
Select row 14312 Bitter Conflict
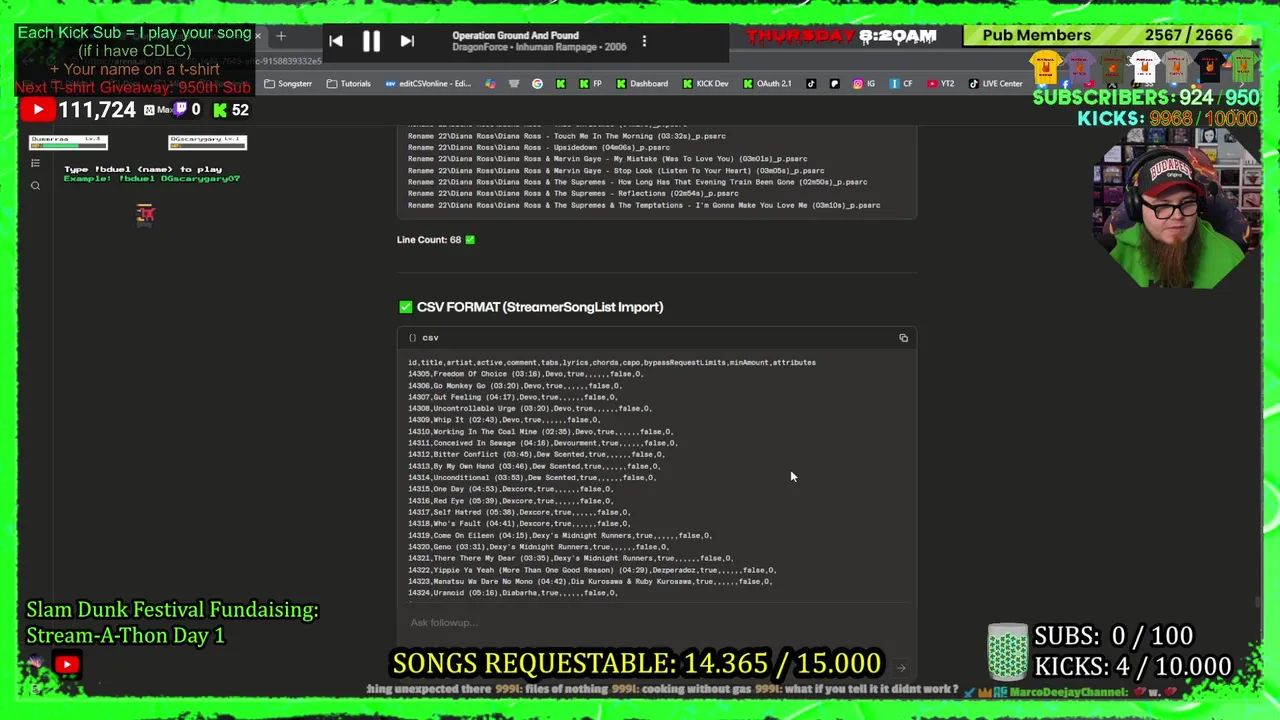tap(536, 454)
